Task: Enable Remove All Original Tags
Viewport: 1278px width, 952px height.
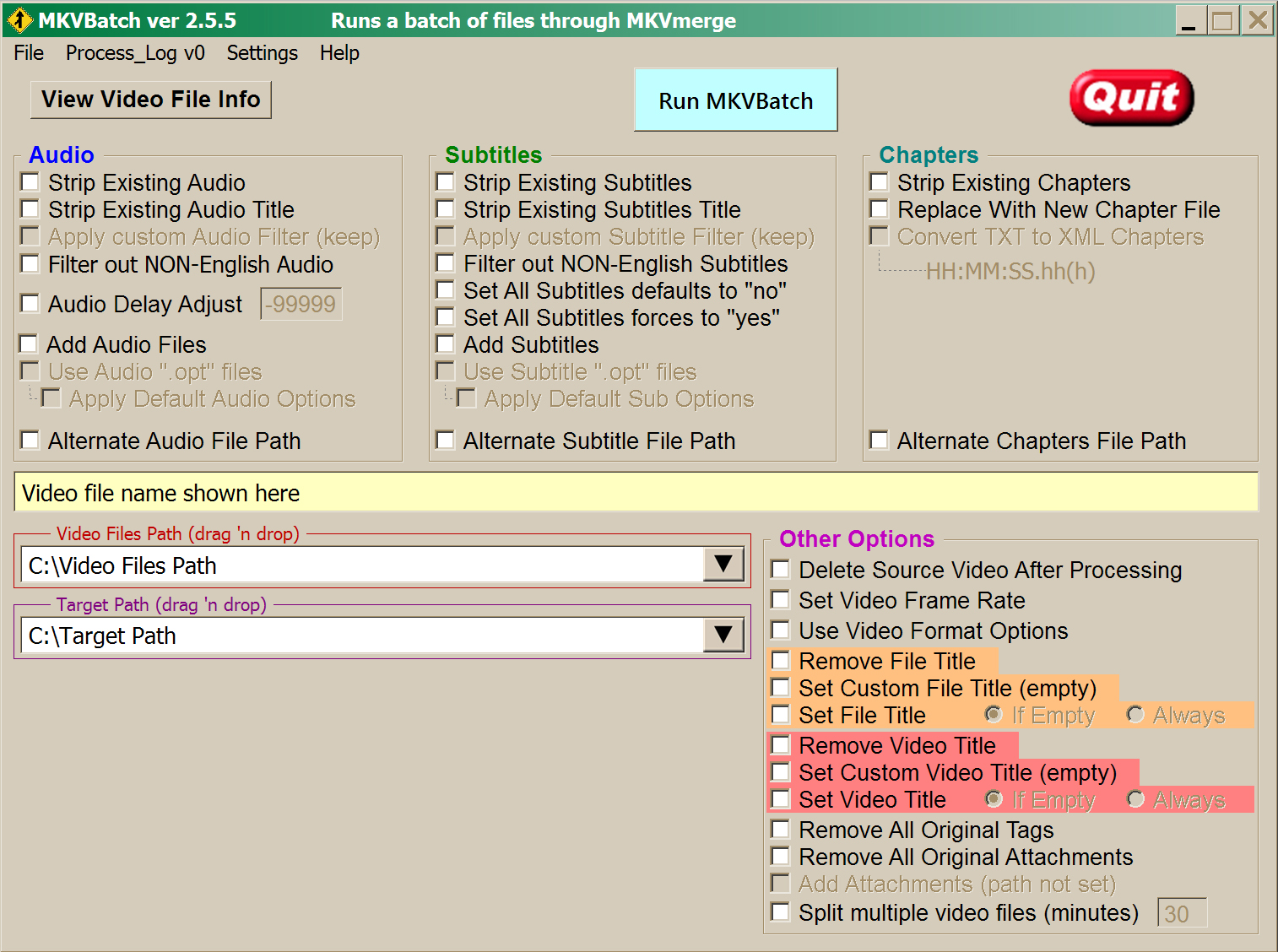Action: point(782,830)
